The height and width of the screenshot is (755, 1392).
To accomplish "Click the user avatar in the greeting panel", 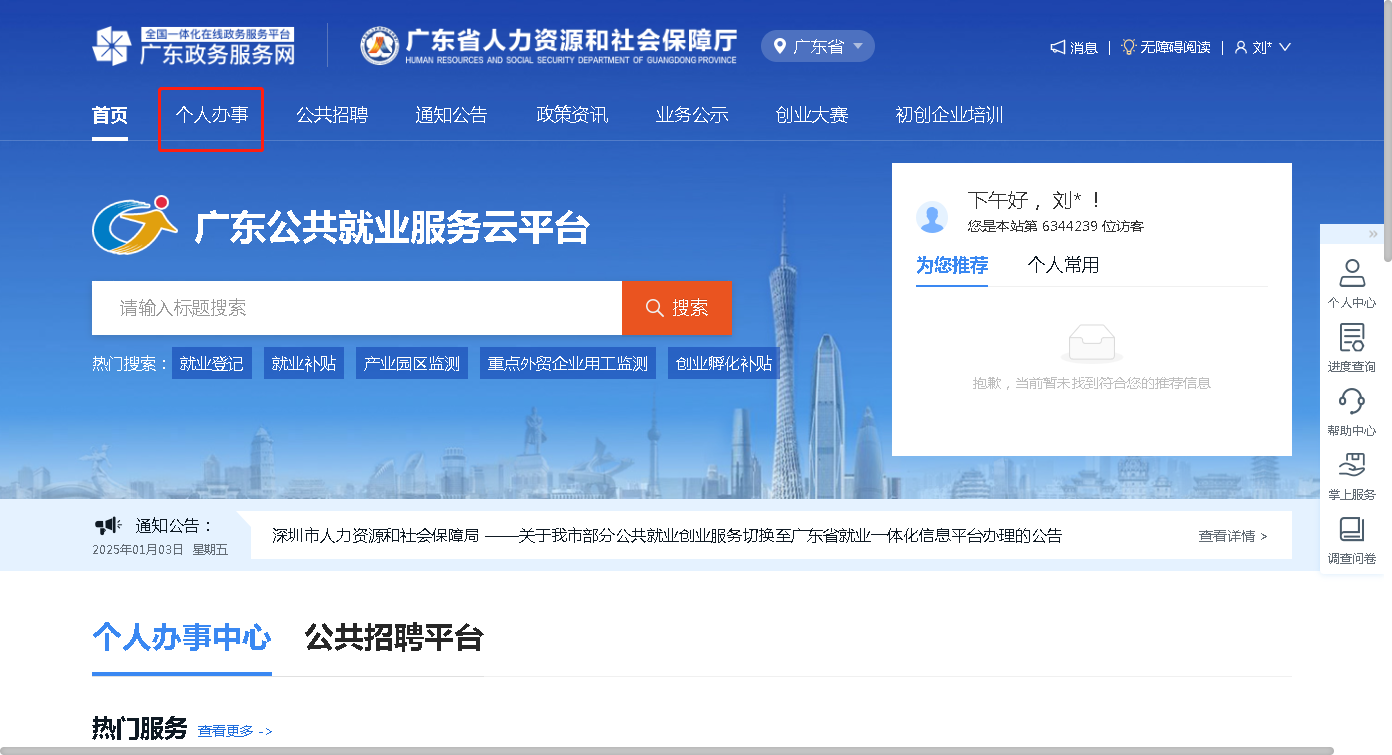I will pos(932,217).
